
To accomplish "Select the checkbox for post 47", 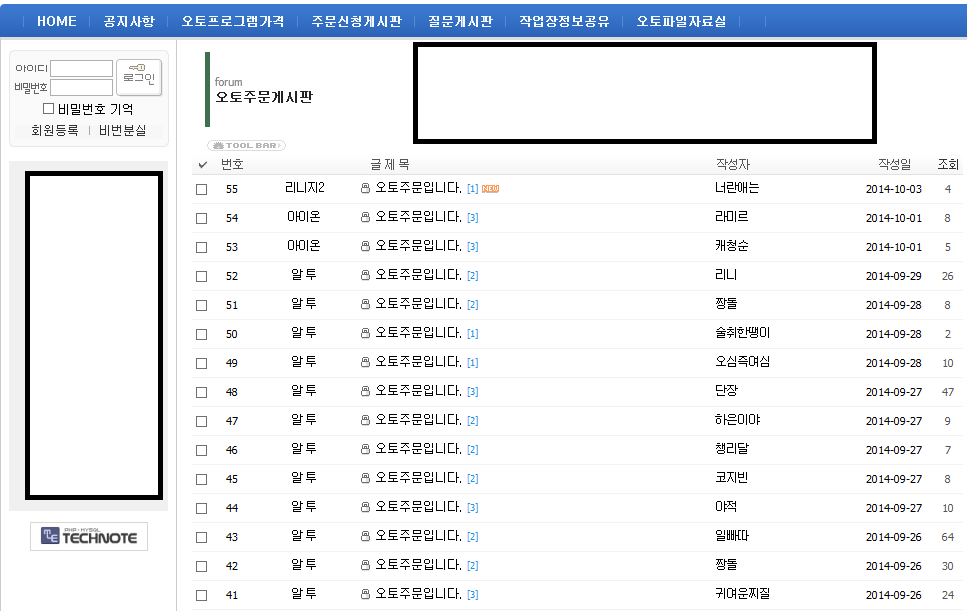I will (x=201, y=421).
